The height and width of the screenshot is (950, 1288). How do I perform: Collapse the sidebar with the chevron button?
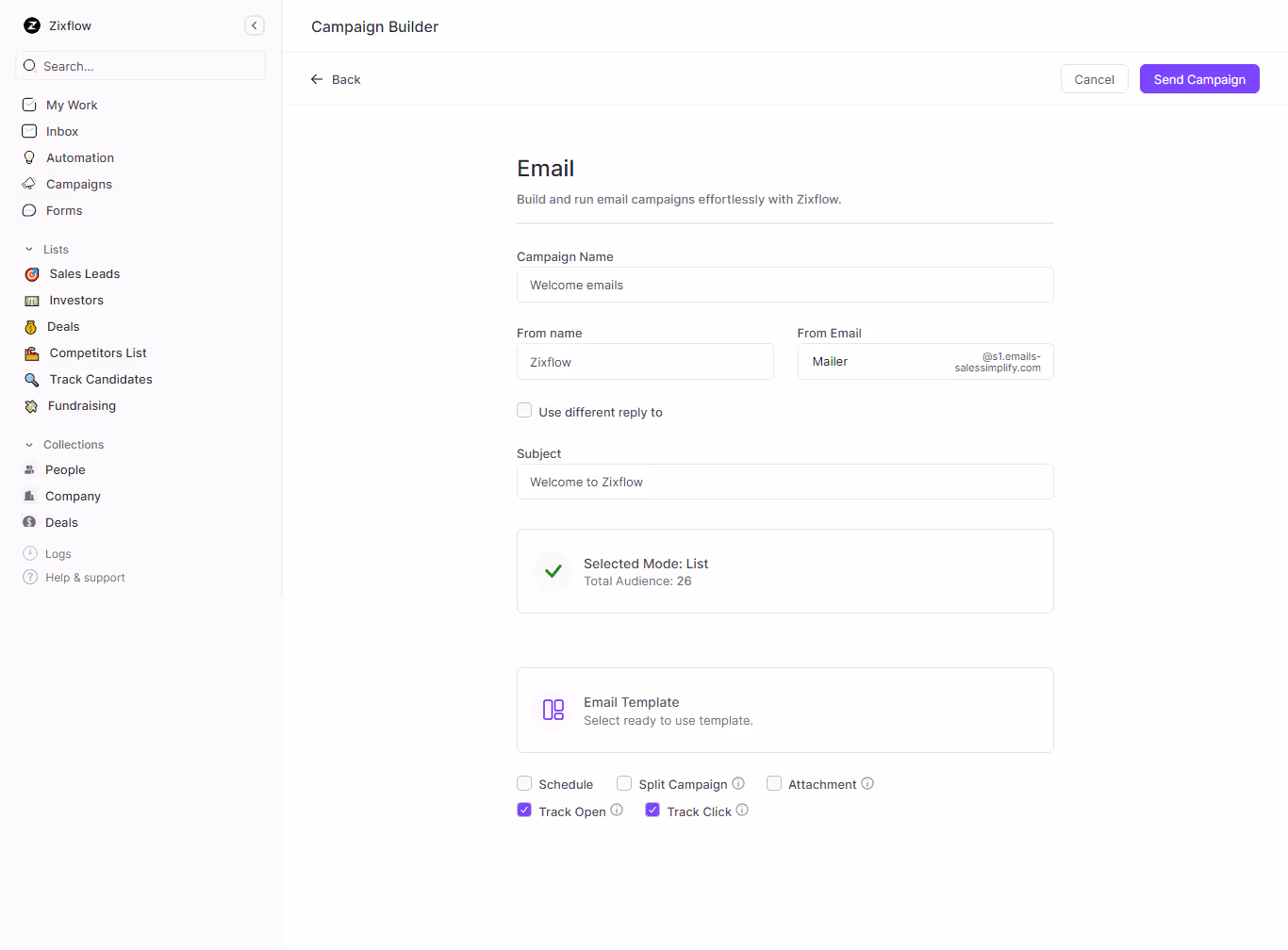255,25
